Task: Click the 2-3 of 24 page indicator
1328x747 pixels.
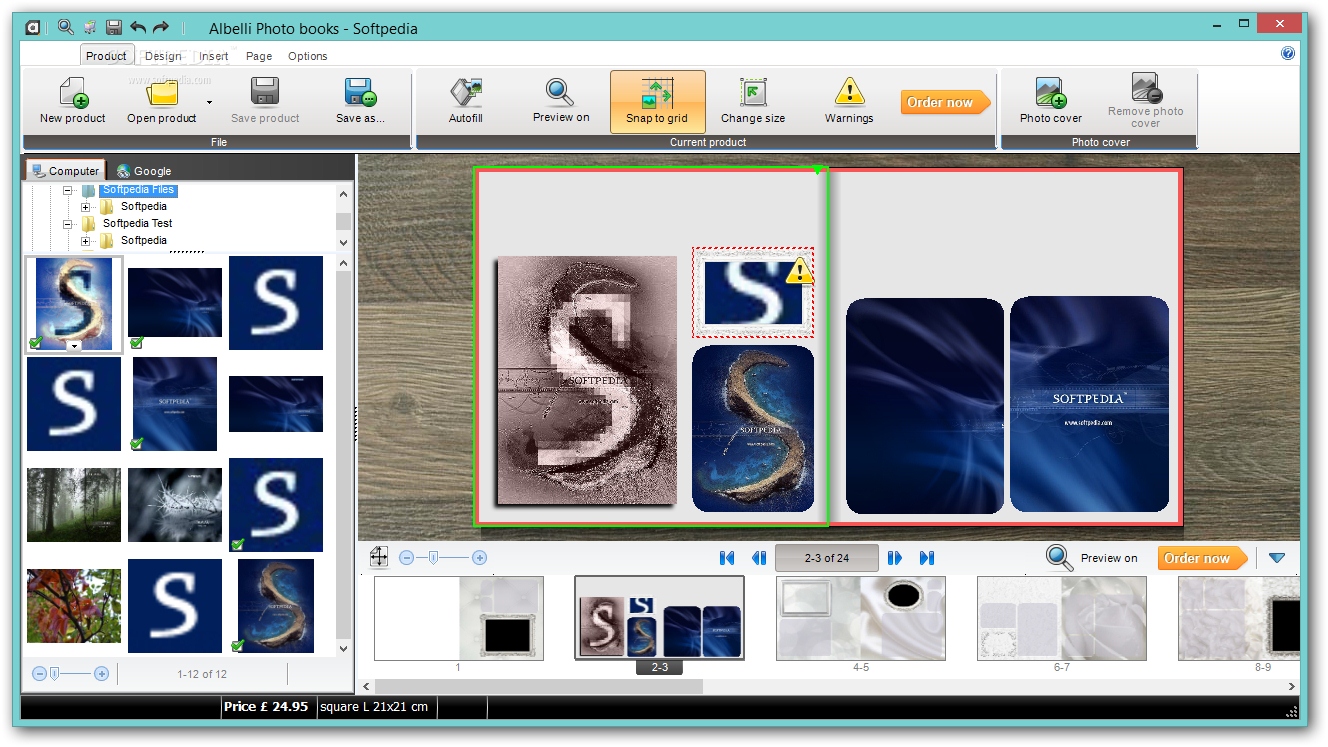Action: (827, 558)
